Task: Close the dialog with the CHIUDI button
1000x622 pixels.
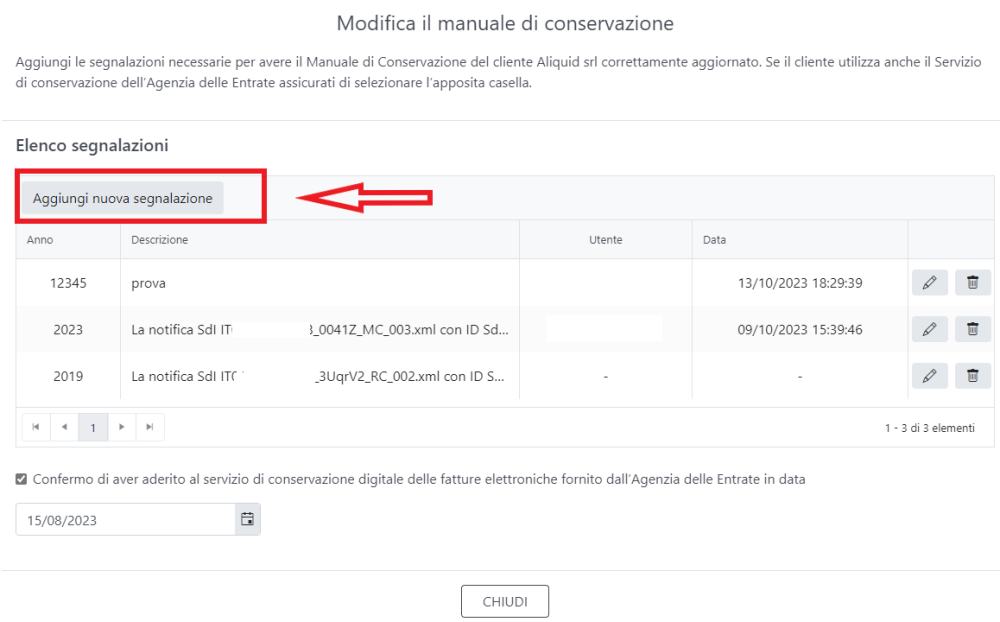Action: 505,601
